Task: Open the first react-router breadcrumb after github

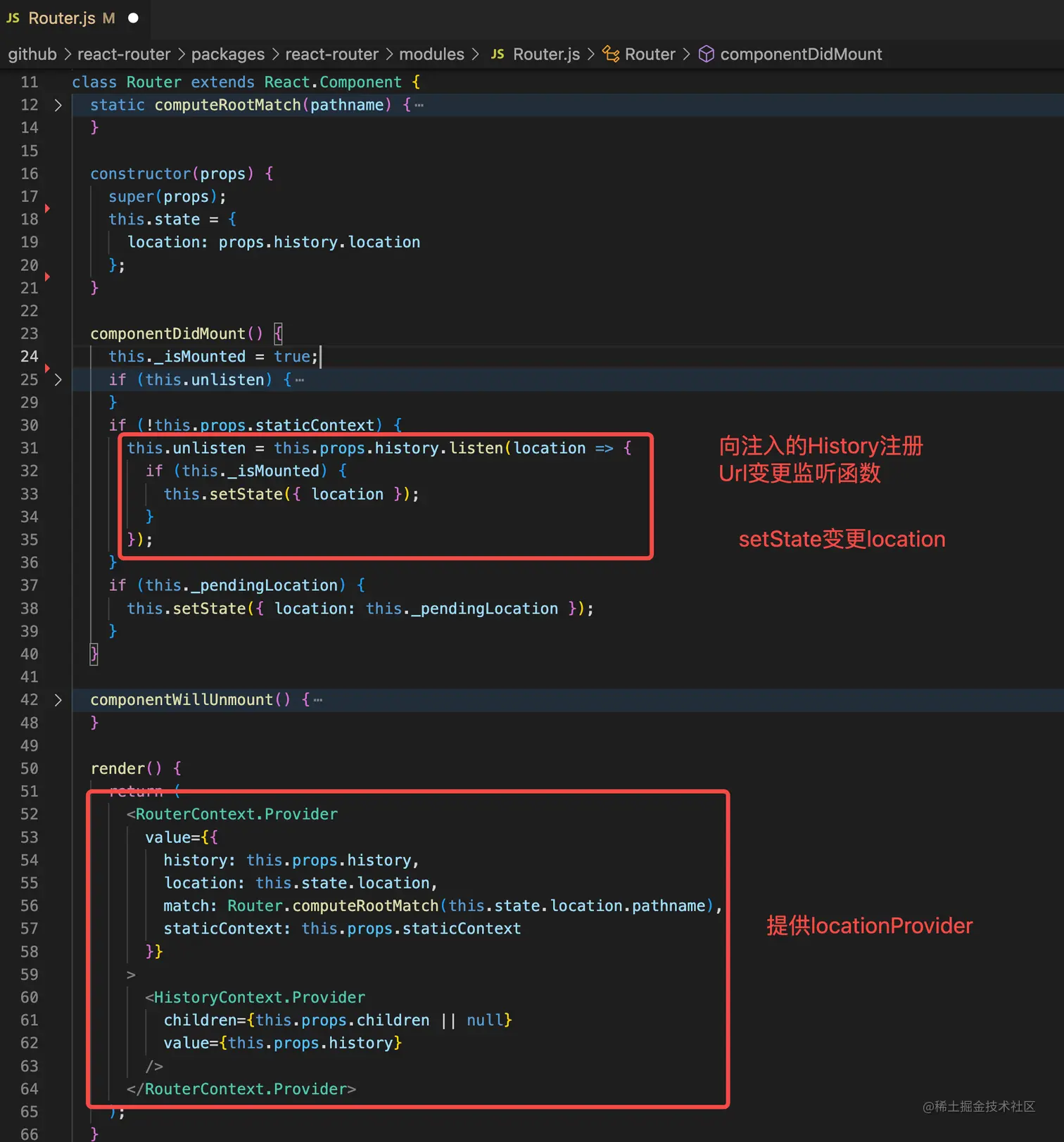Action: (124, 54)
